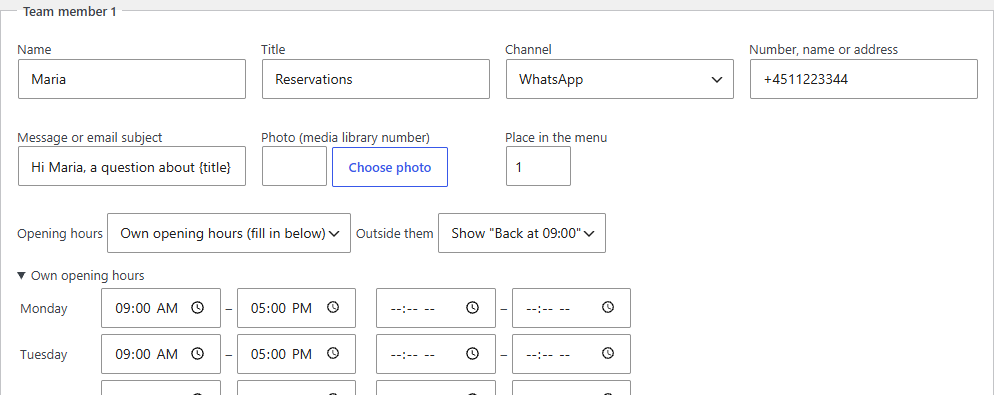Open clock picker for Tuesday second closing time
Viewport: 994px width, 395px height.
tap(608, 353)
